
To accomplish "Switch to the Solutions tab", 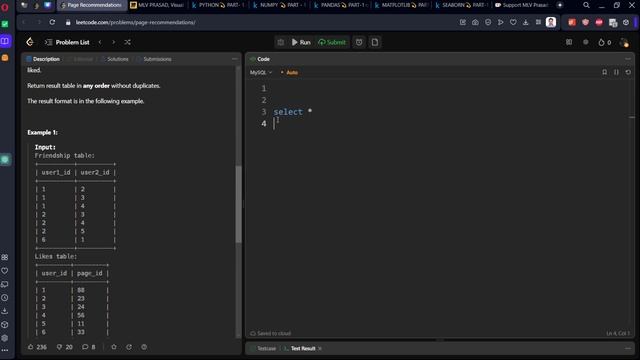I will coord(115,59).
